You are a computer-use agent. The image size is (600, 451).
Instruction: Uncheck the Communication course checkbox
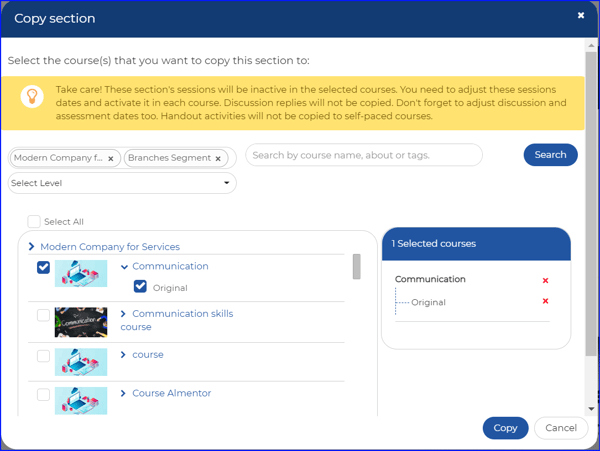click(43, 267)
